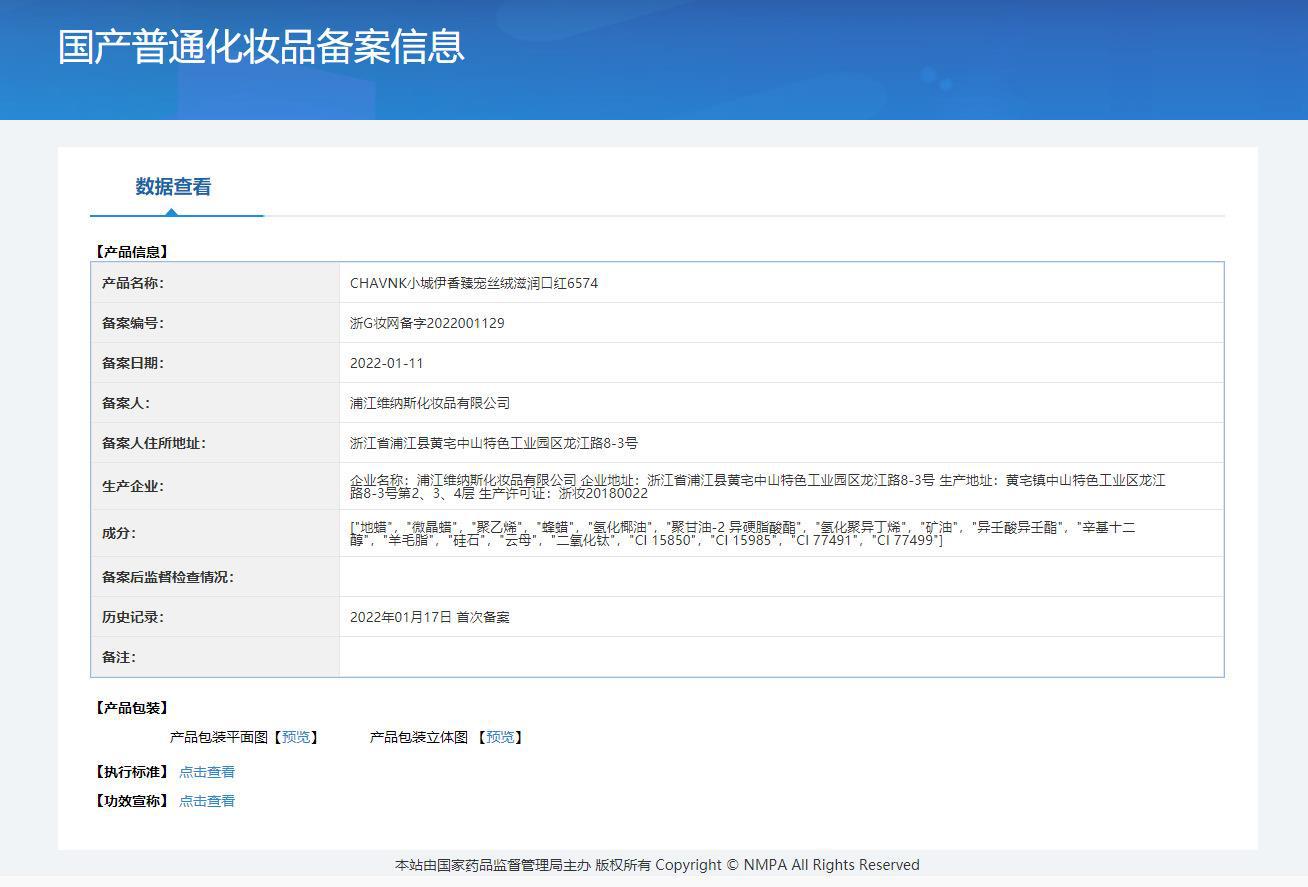Click the 历史记录 label cell

point(215,617)
